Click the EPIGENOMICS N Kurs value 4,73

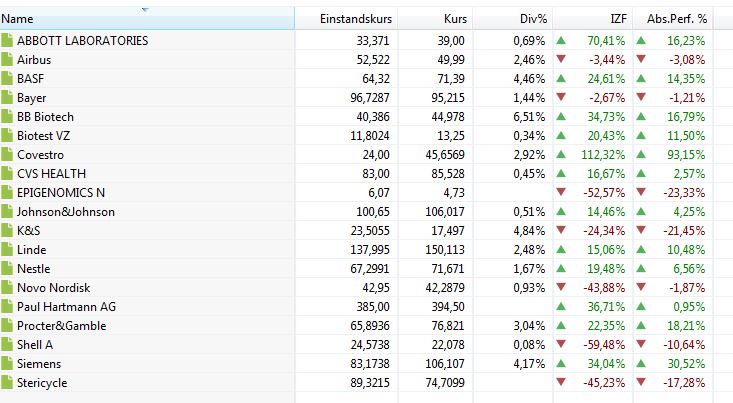point(453,193)
